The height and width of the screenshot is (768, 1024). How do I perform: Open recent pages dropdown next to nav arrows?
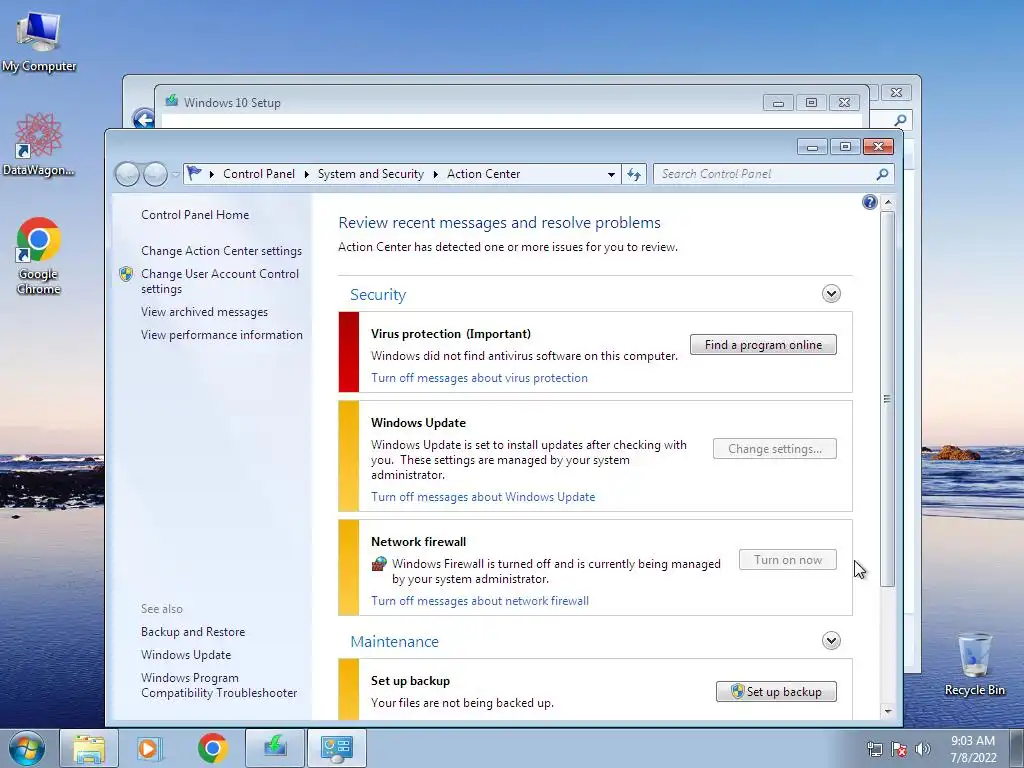pyautogui.click(x=175, y=174)
